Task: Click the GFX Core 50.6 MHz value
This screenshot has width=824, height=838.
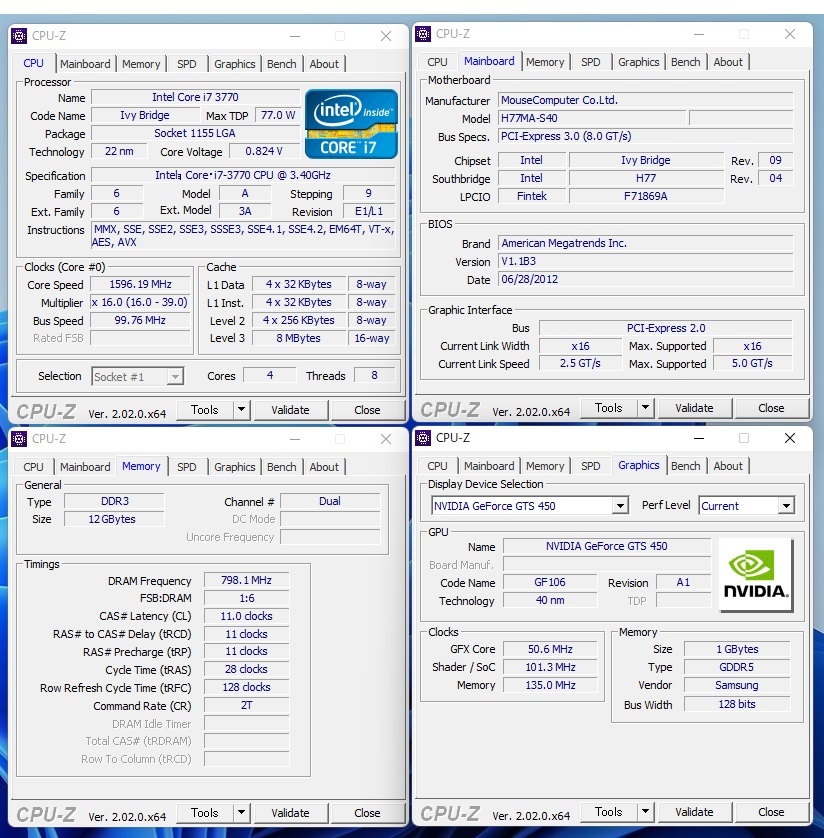Action: coord(550,649)
